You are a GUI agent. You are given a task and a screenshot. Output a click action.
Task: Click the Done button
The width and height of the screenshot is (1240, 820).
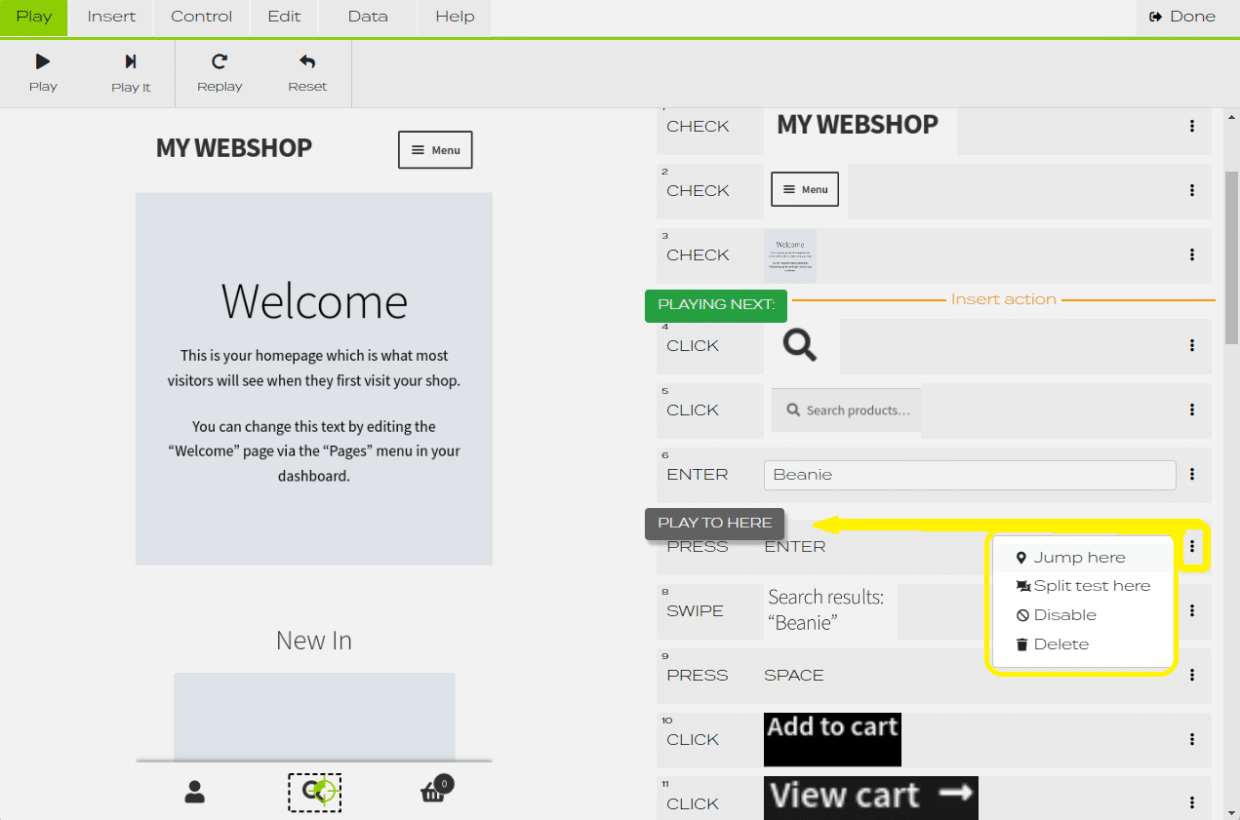[x=1181, y=16]
